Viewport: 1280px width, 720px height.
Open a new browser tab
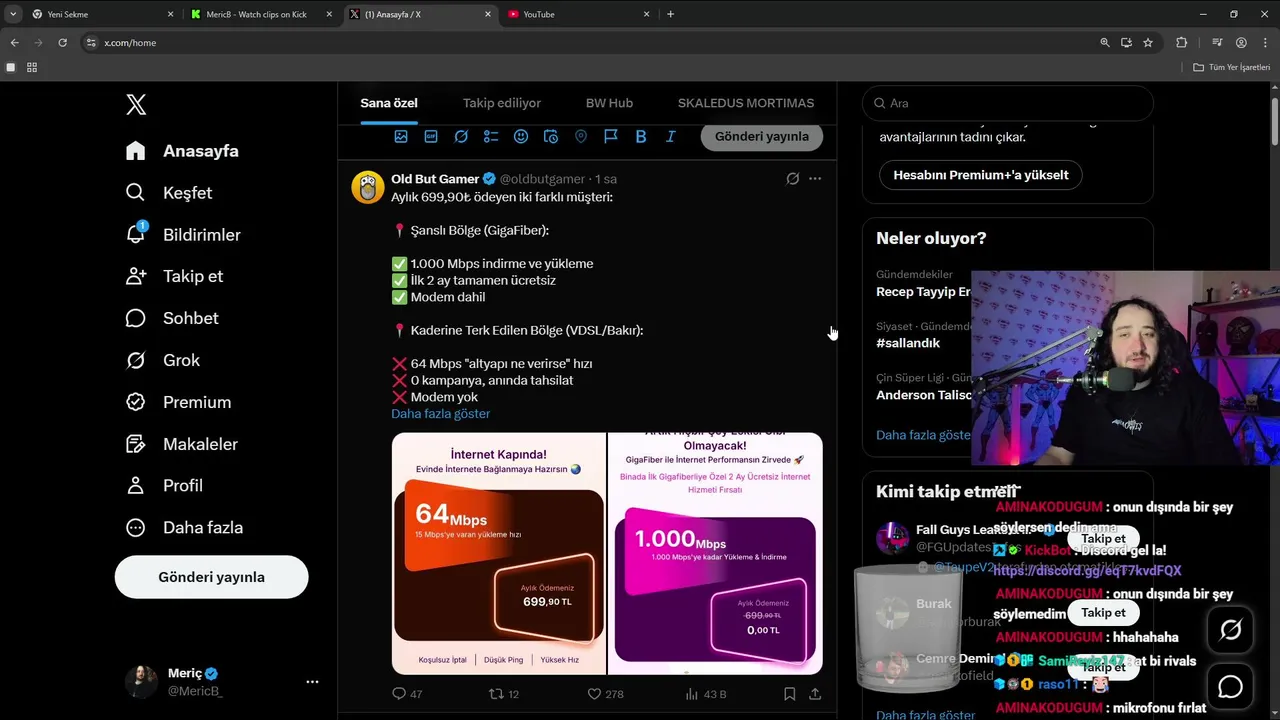click(670, 14)
